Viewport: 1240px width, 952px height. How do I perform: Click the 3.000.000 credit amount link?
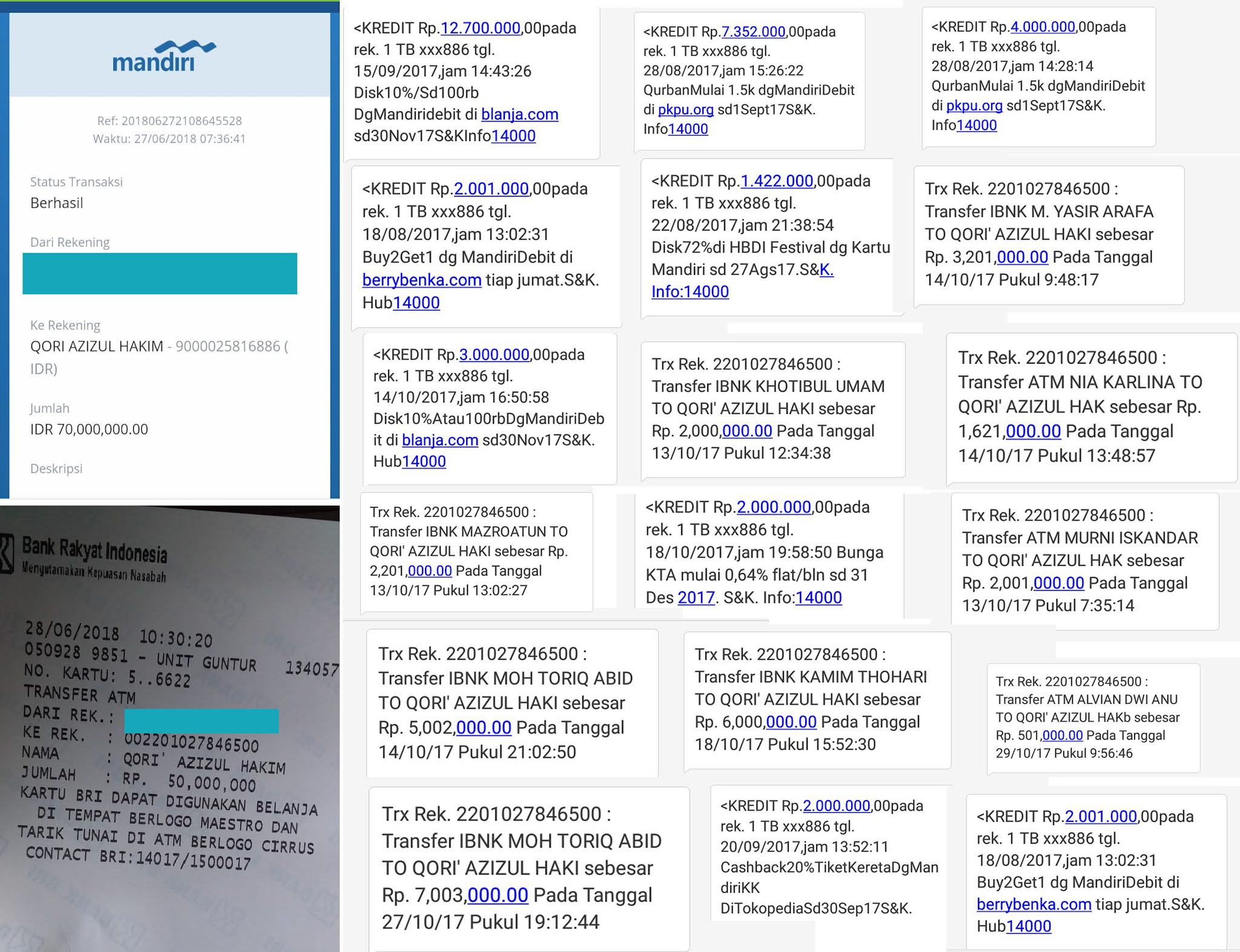pyautogui.click(x=494, y=355)
